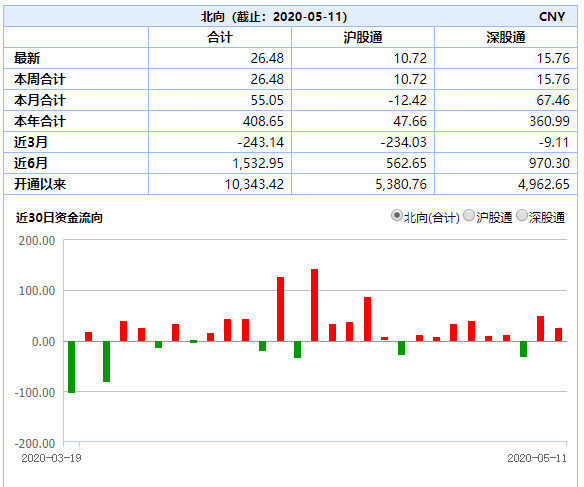Click the 近30日资金流向 chart title
The height and width of the screenshot is (487, 584).
(x=59, y=217)
